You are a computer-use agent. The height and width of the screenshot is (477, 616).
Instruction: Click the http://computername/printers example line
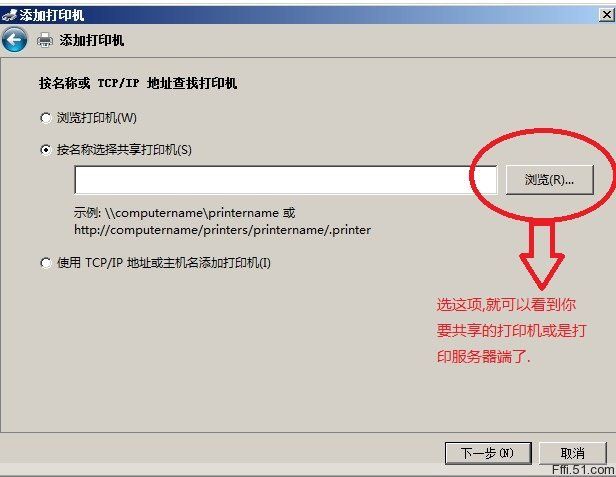pos(222,230)
